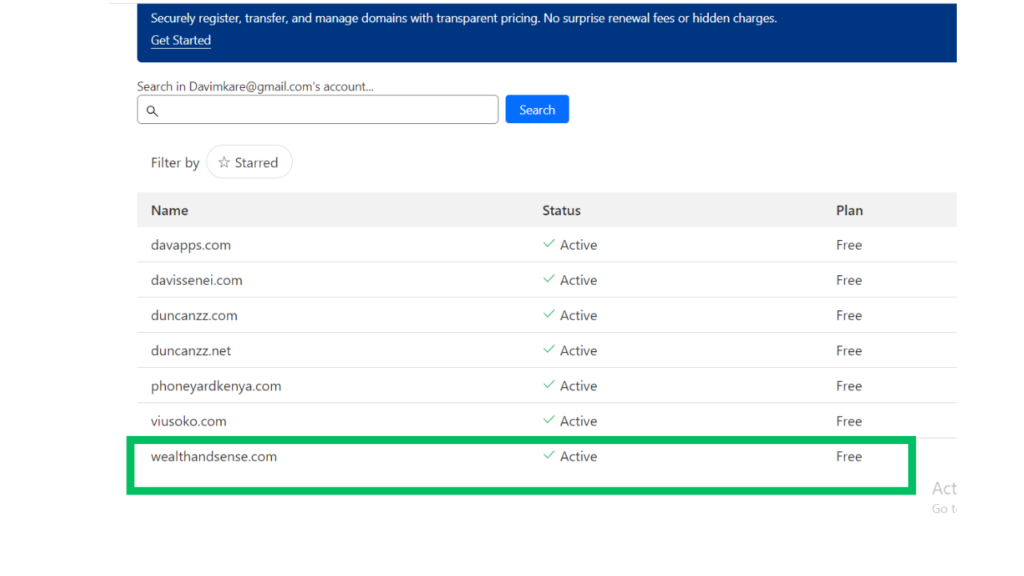This screenshot has height=576, width=1024.
Task: Click the account search input field
Action: pos(317,110)
